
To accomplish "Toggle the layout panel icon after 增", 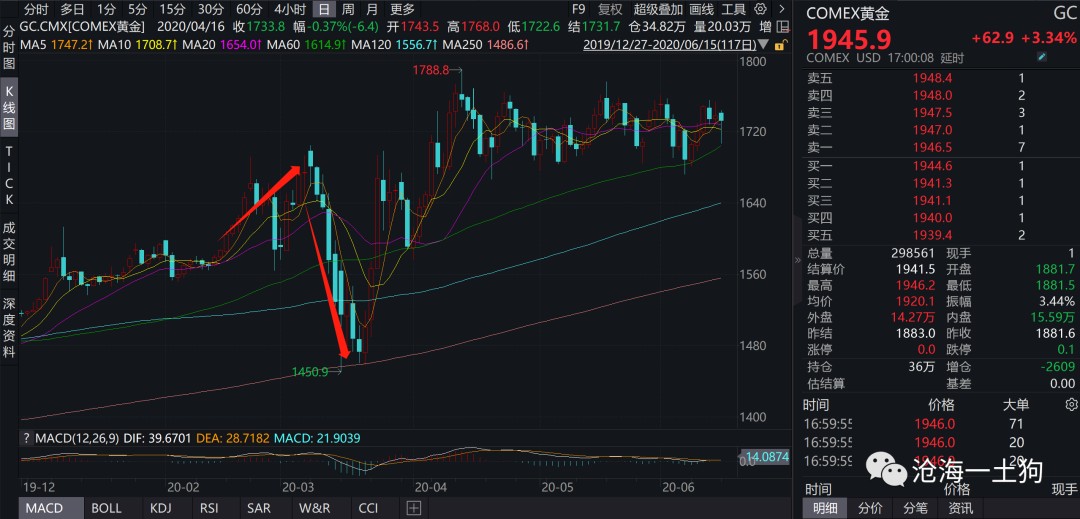I will pos(784,27).
